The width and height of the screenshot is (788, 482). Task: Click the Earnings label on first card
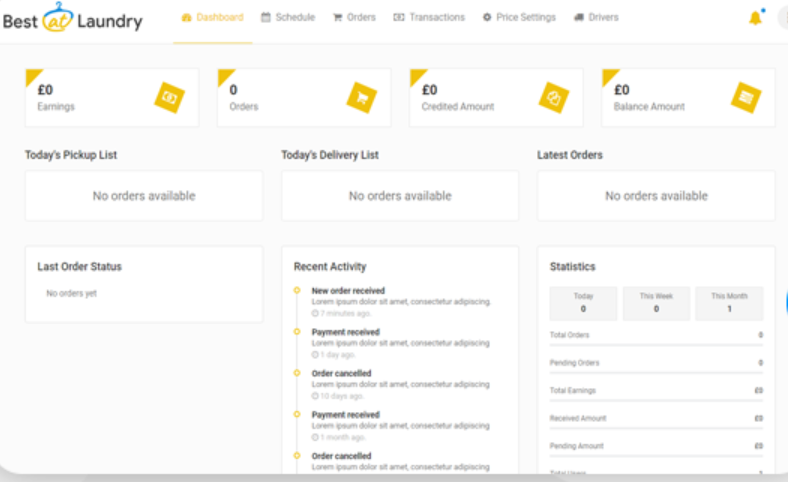click(56, 107)
